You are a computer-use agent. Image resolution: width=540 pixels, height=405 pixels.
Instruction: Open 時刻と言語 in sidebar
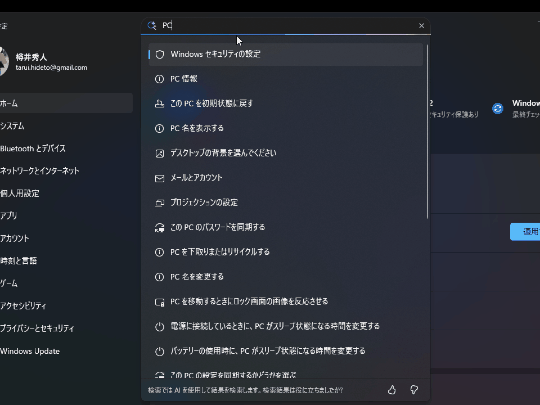[65, 261]
